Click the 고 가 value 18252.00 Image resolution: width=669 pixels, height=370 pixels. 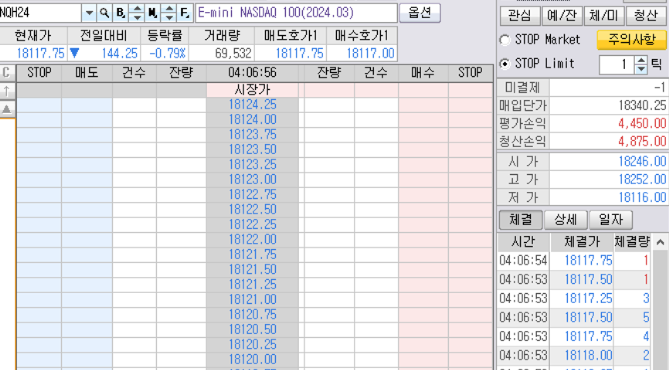pos(642,179)
